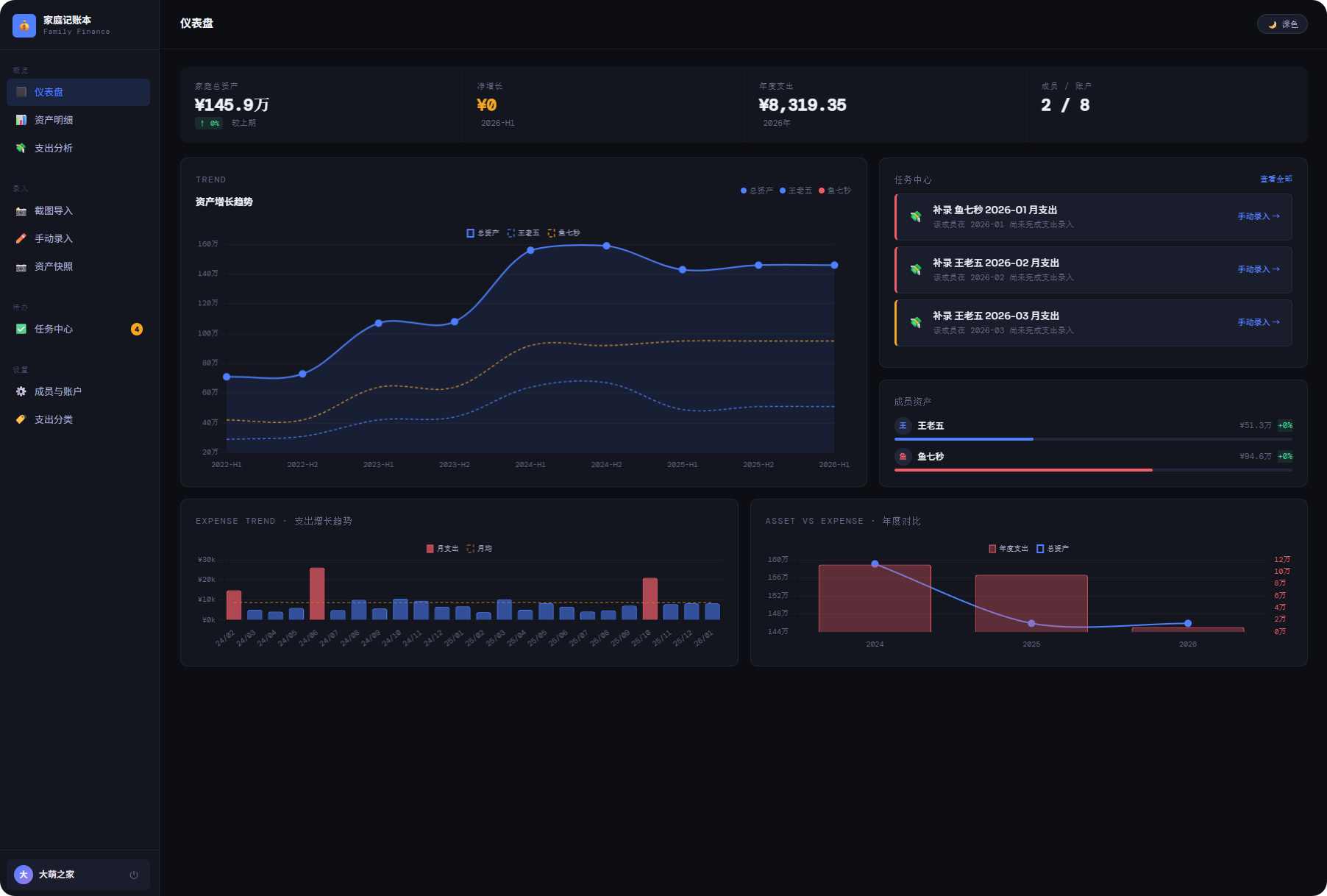
Task: Click the 手动录入 pencil icon
Action: (x=21, y=238)
